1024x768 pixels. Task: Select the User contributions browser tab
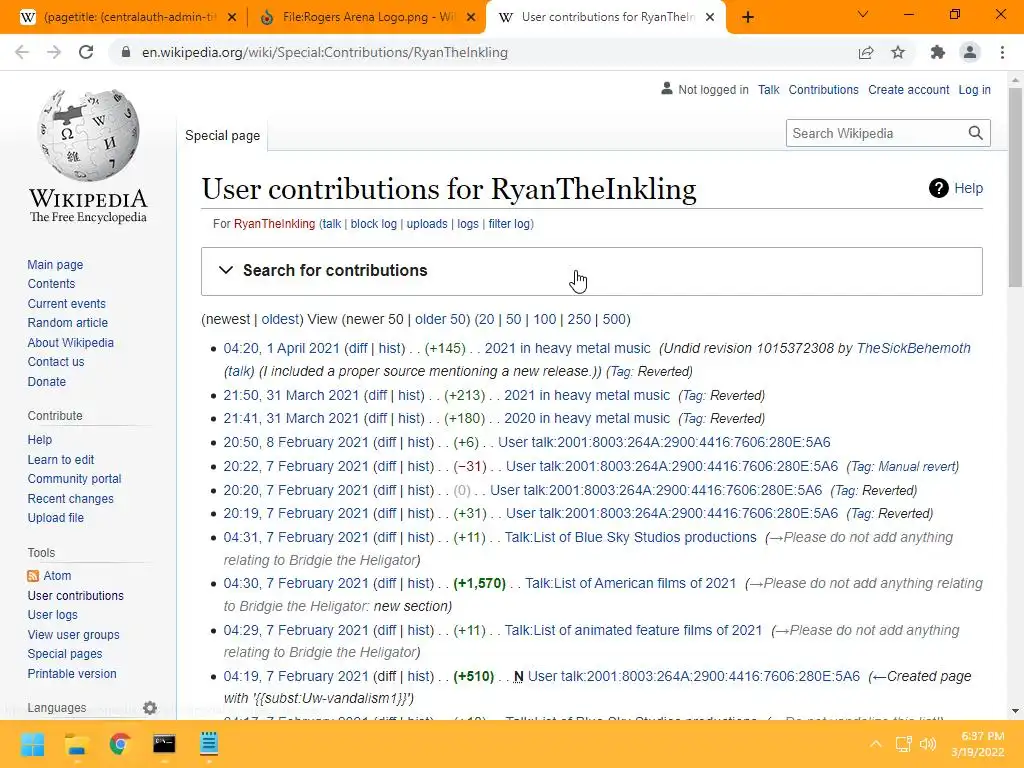click(608, 17)
